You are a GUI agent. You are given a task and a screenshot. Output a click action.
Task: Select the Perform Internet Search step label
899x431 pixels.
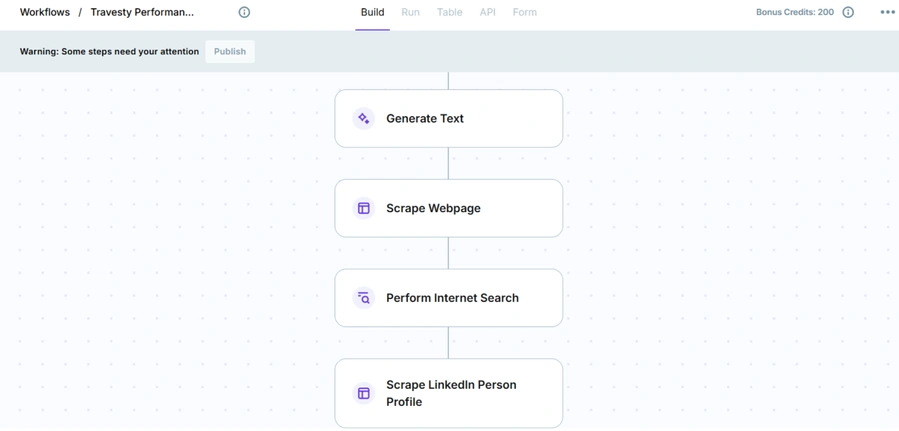pyautogui.click(x=452, y=298)
